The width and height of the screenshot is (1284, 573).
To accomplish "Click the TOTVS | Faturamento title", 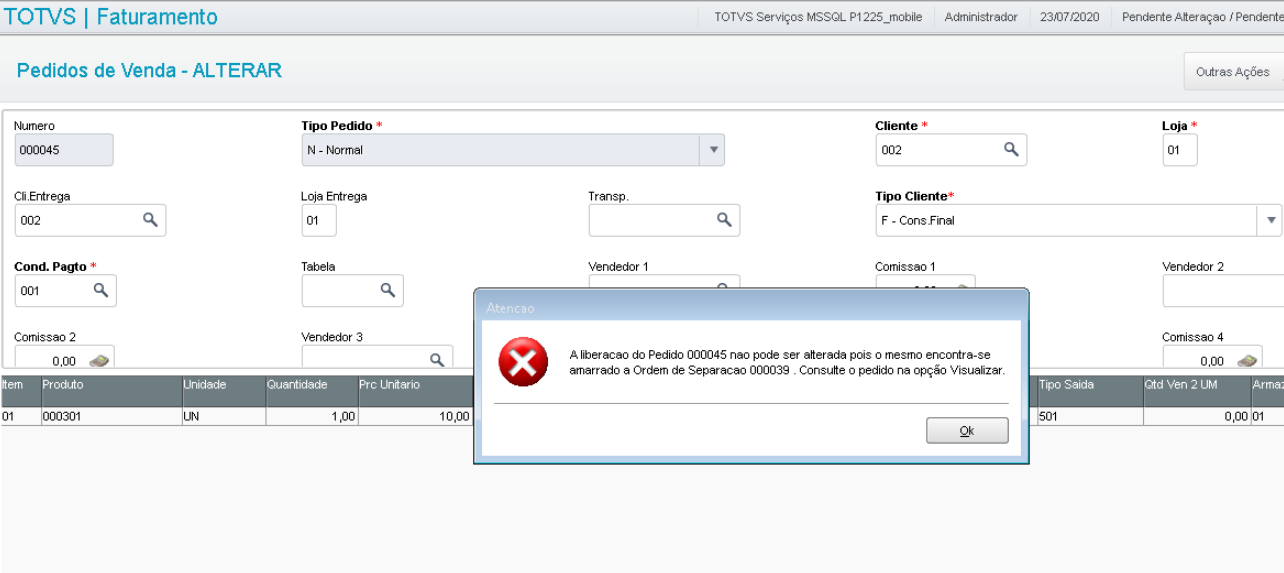I will 111,17.
